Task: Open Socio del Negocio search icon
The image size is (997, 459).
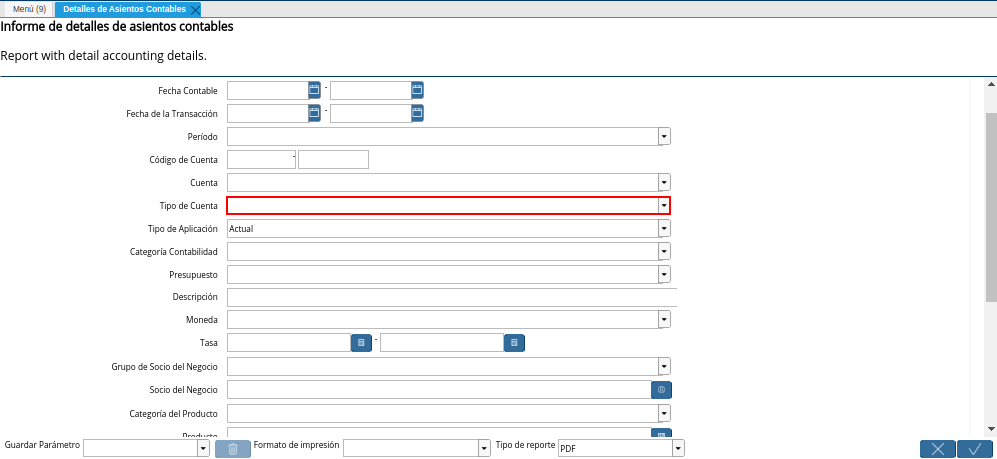Action: click(x=661, y=390)
